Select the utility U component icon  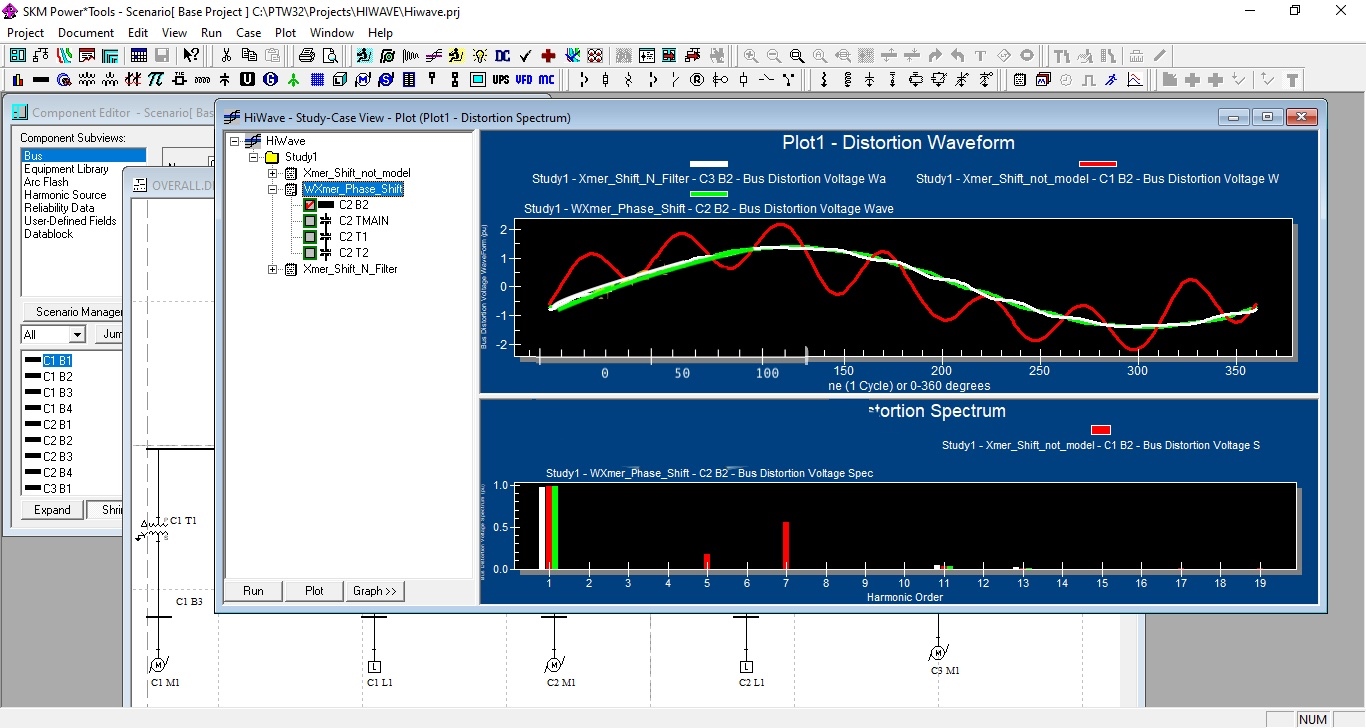247,79
